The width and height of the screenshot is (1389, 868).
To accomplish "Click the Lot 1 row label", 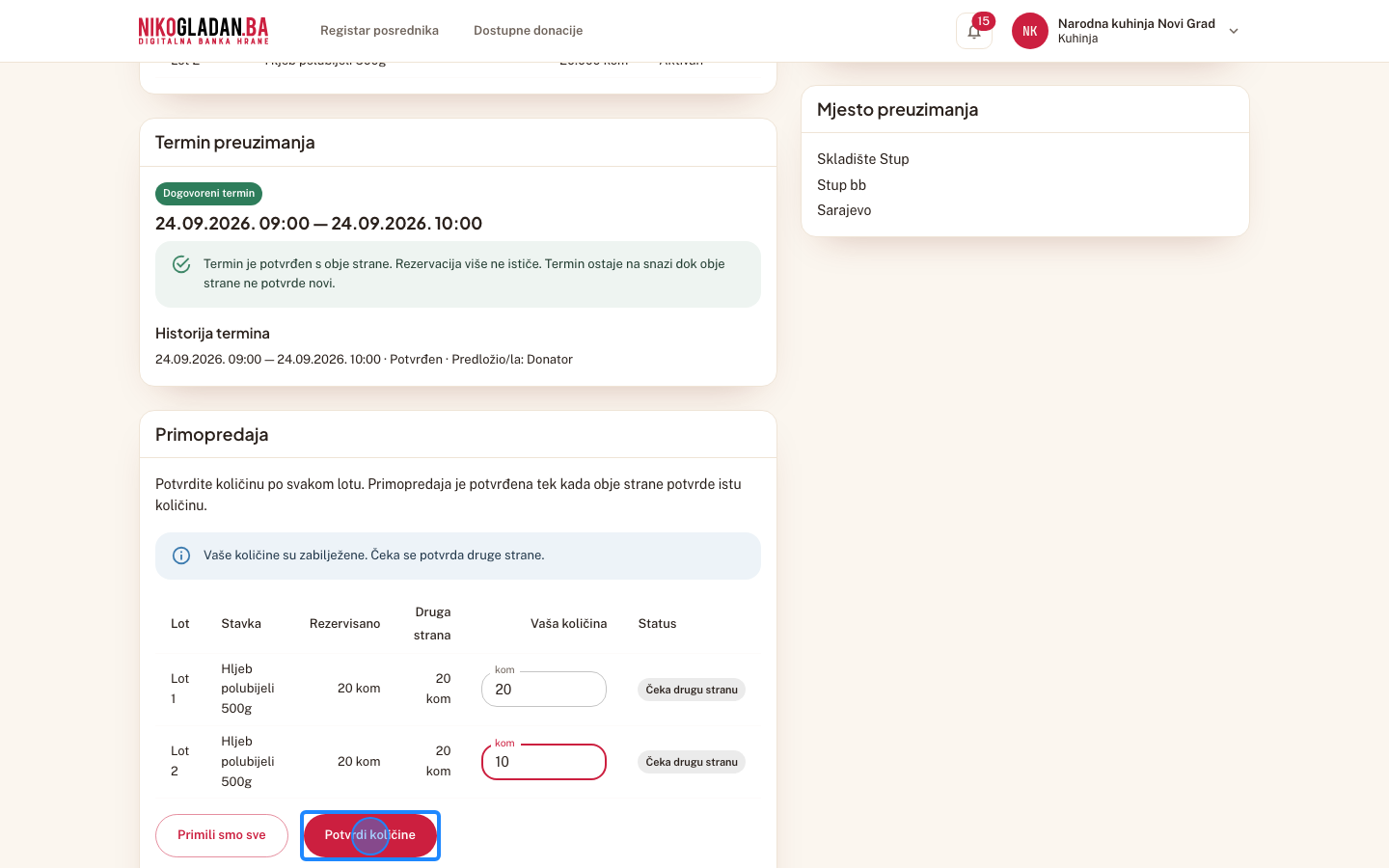I will (x=180, y=689).
